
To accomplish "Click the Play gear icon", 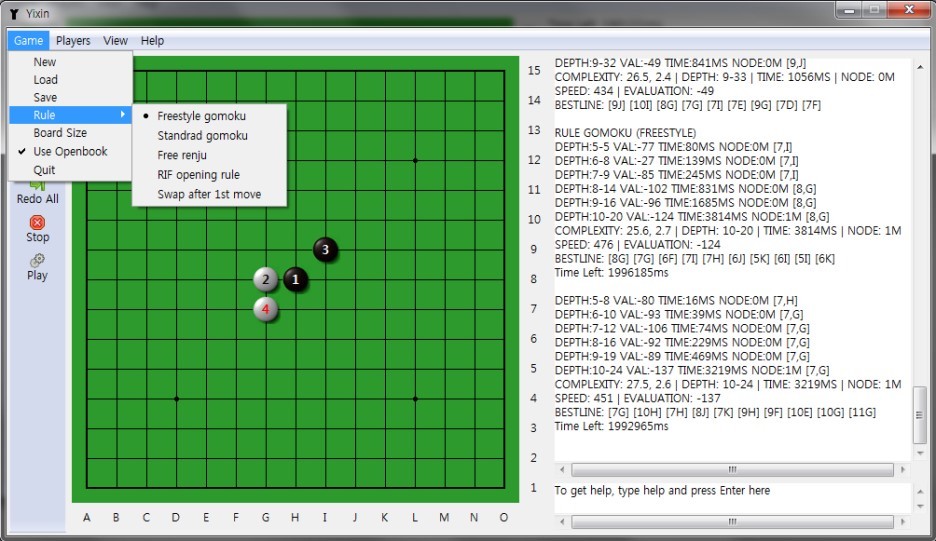I will (37, 260).
